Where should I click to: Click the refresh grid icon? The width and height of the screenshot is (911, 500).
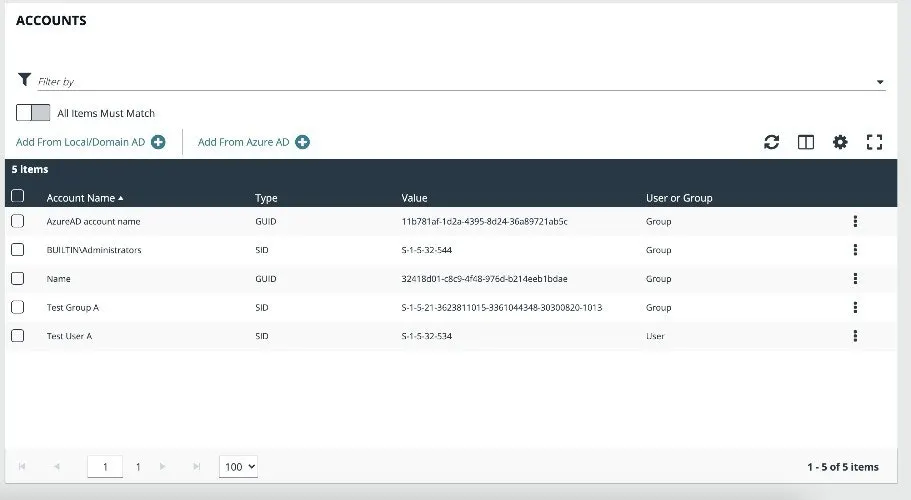pyautogui.click(x=772, y=142)
